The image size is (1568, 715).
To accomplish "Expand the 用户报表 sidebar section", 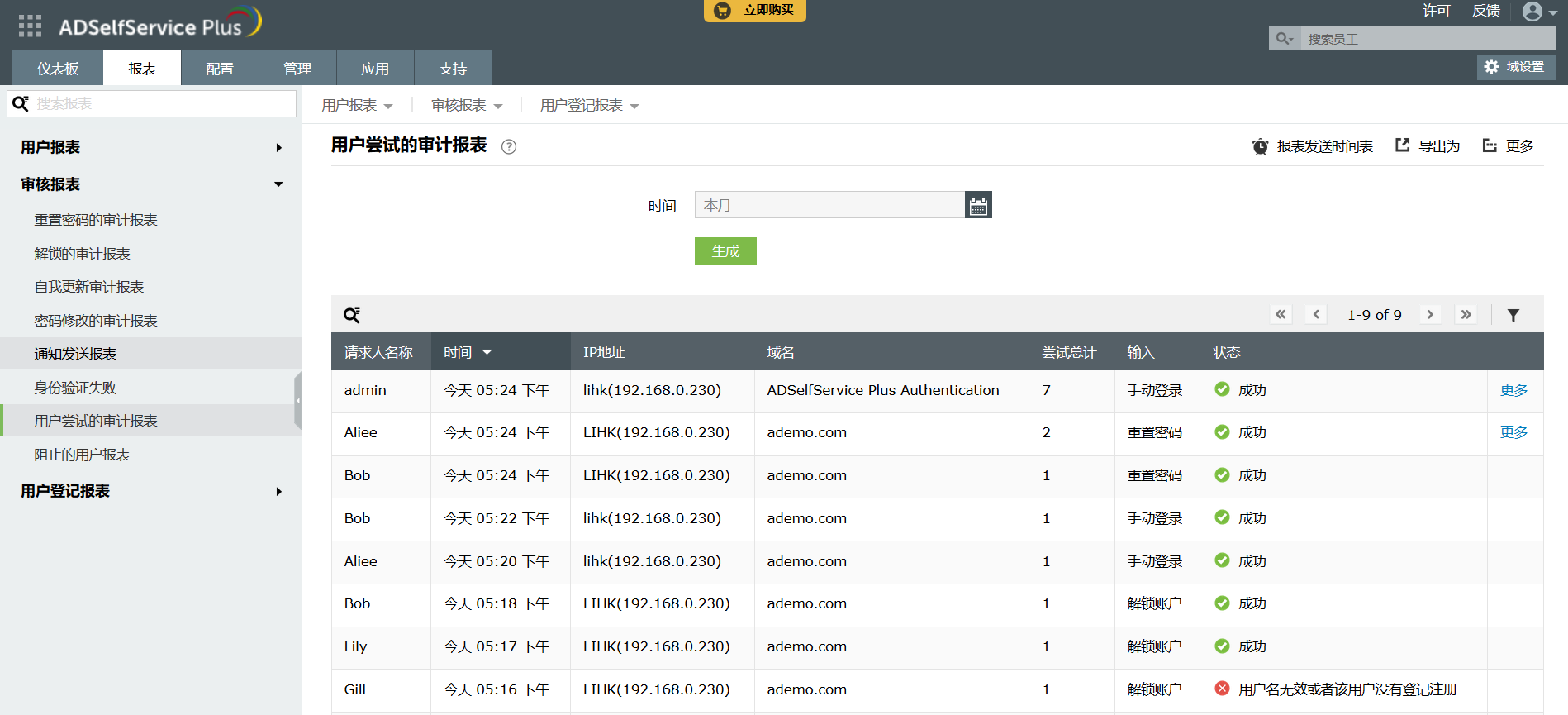I will tap(278, 148).
